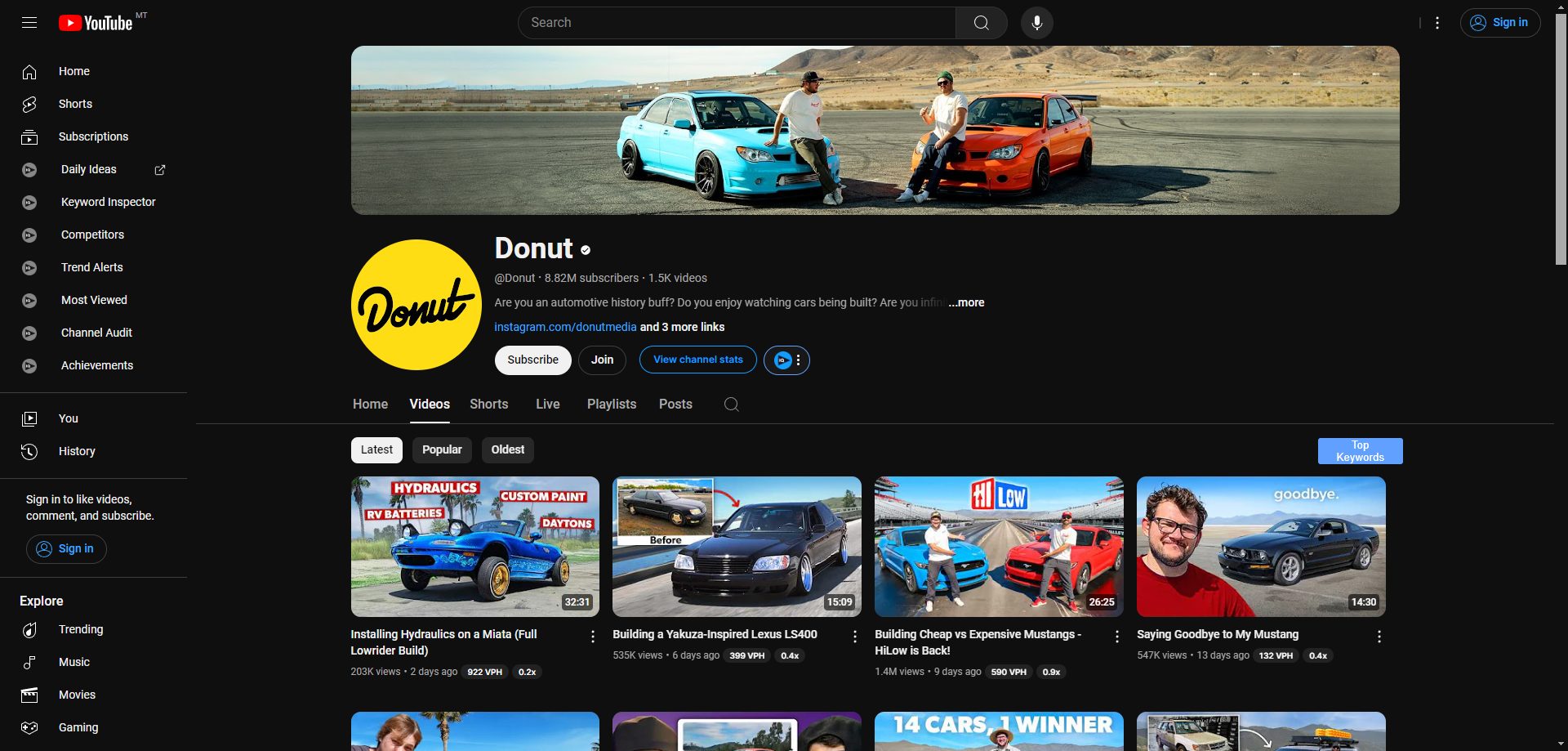
Task: Click the sidebar Sign in button
Action: point(66,549)
